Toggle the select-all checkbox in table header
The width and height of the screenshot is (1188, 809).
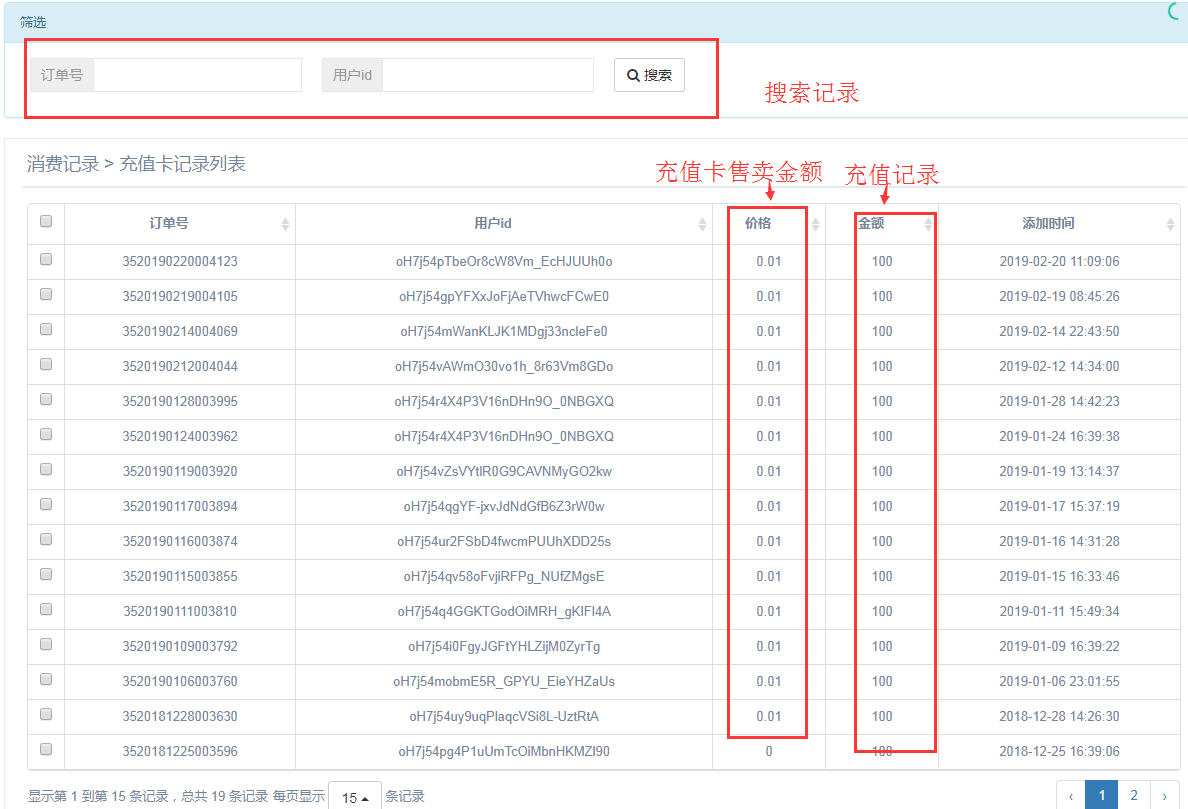(46, 222)
